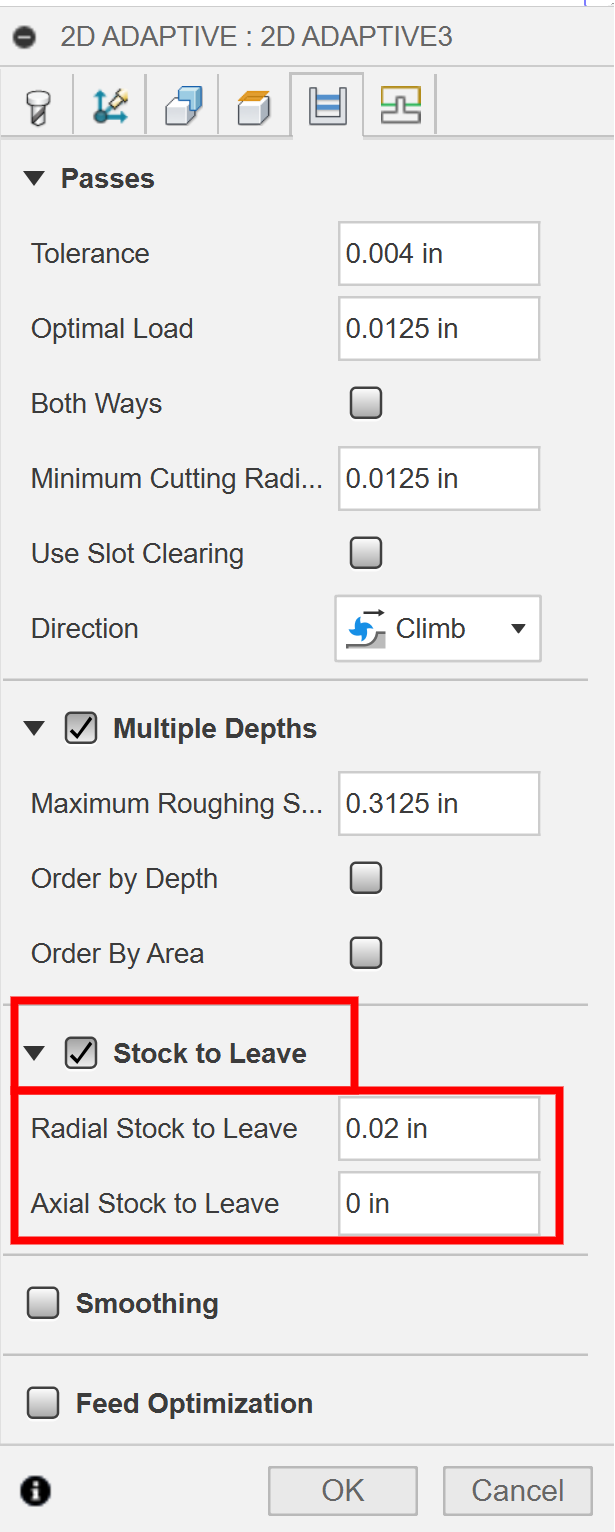Collapse the dialog with the minus icon
The width and height of the screenshot is (615, 1532).
coord(25,38)
